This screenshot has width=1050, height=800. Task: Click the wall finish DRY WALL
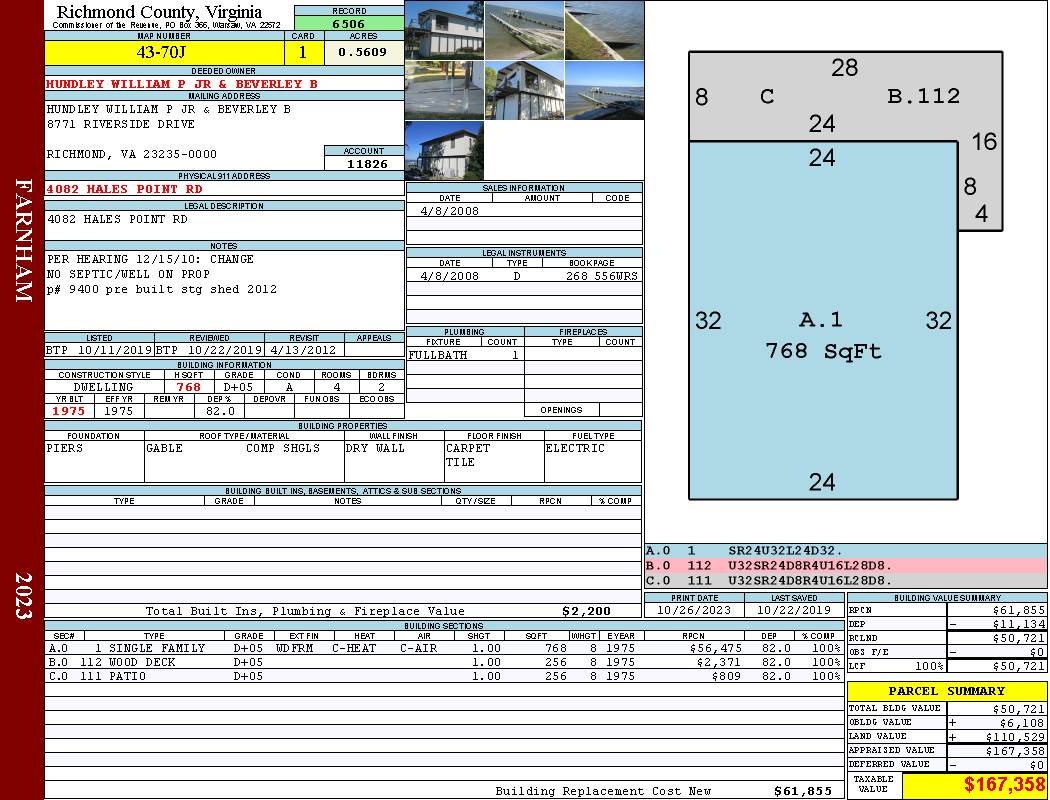[375, 448]
